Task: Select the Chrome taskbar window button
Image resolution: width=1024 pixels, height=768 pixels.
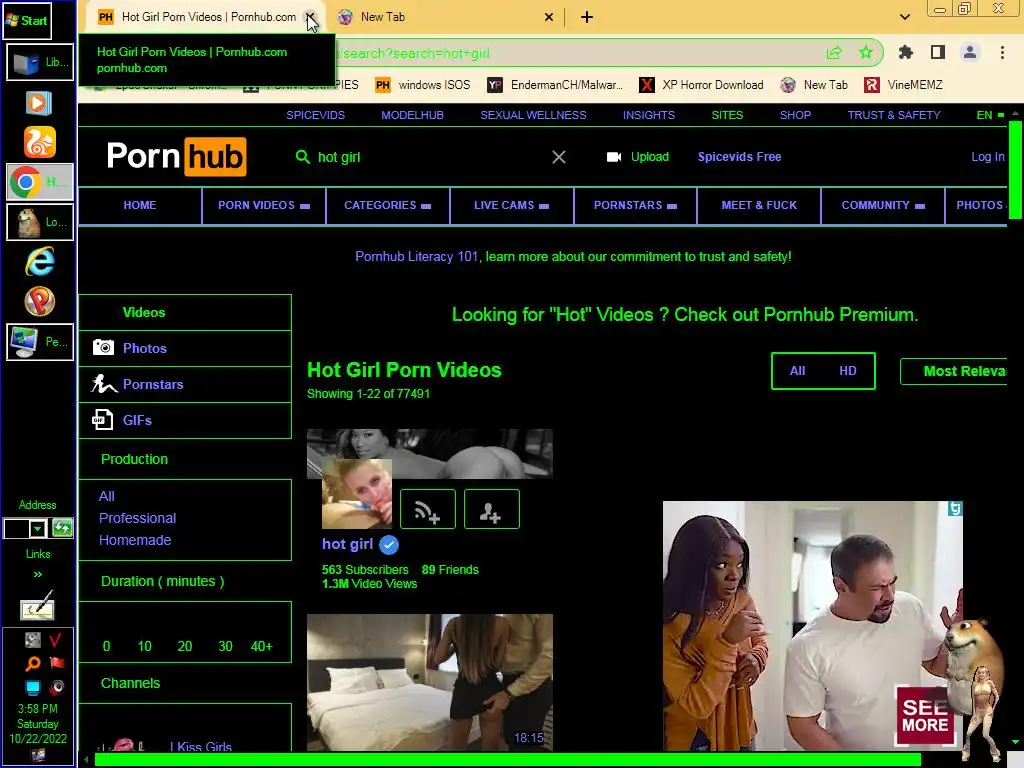Action: pos(40,182)
